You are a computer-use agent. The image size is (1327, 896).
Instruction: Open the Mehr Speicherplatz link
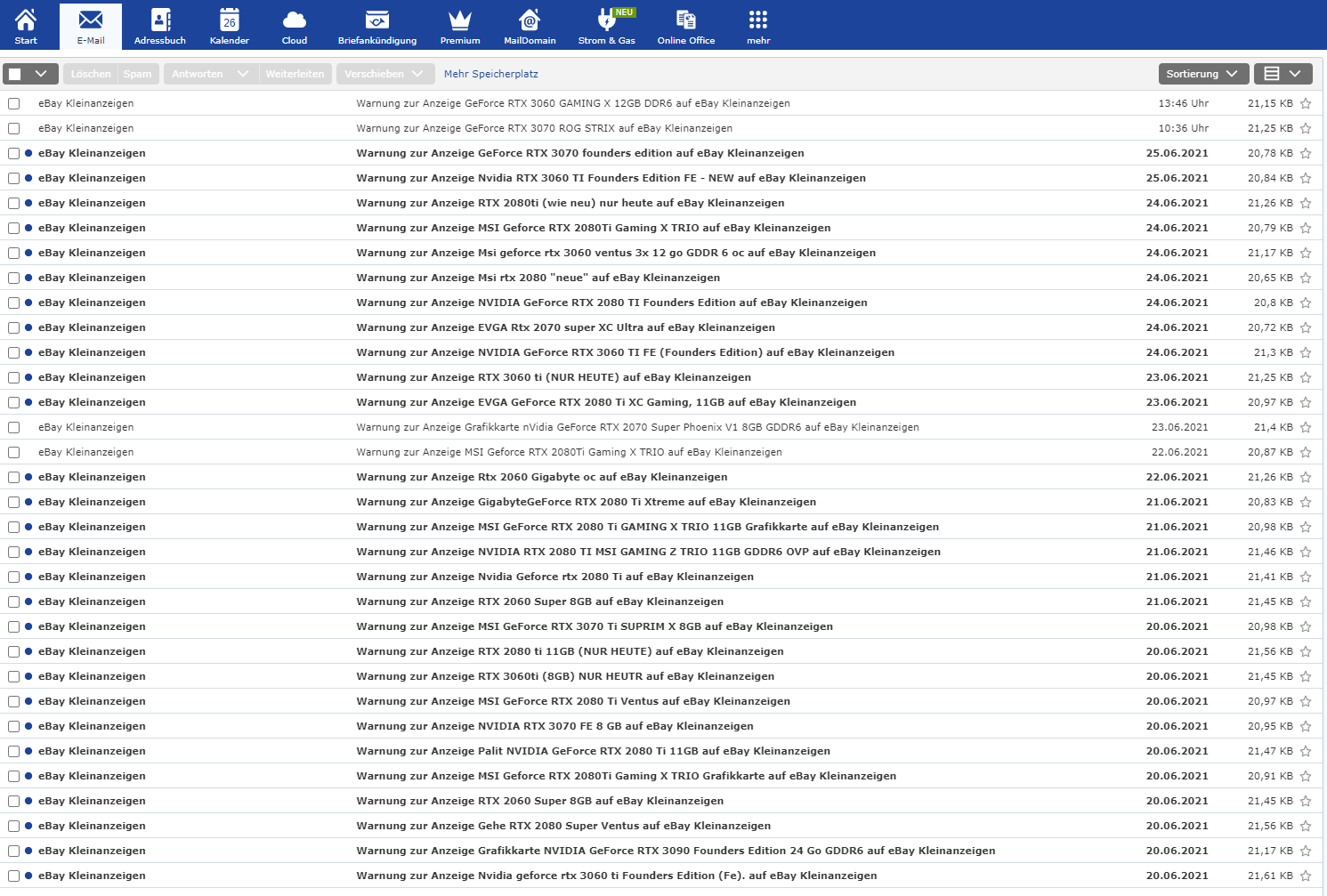click(x=491, y=74)
